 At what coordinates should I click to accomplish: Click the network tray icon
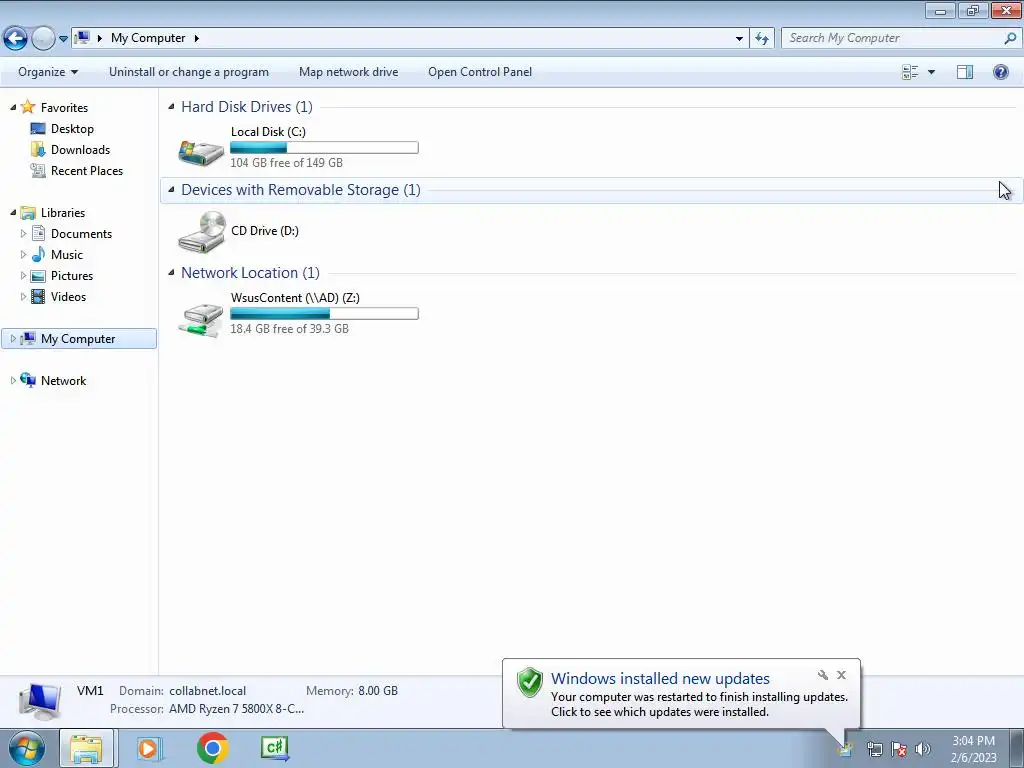click(x=874, y=750)
